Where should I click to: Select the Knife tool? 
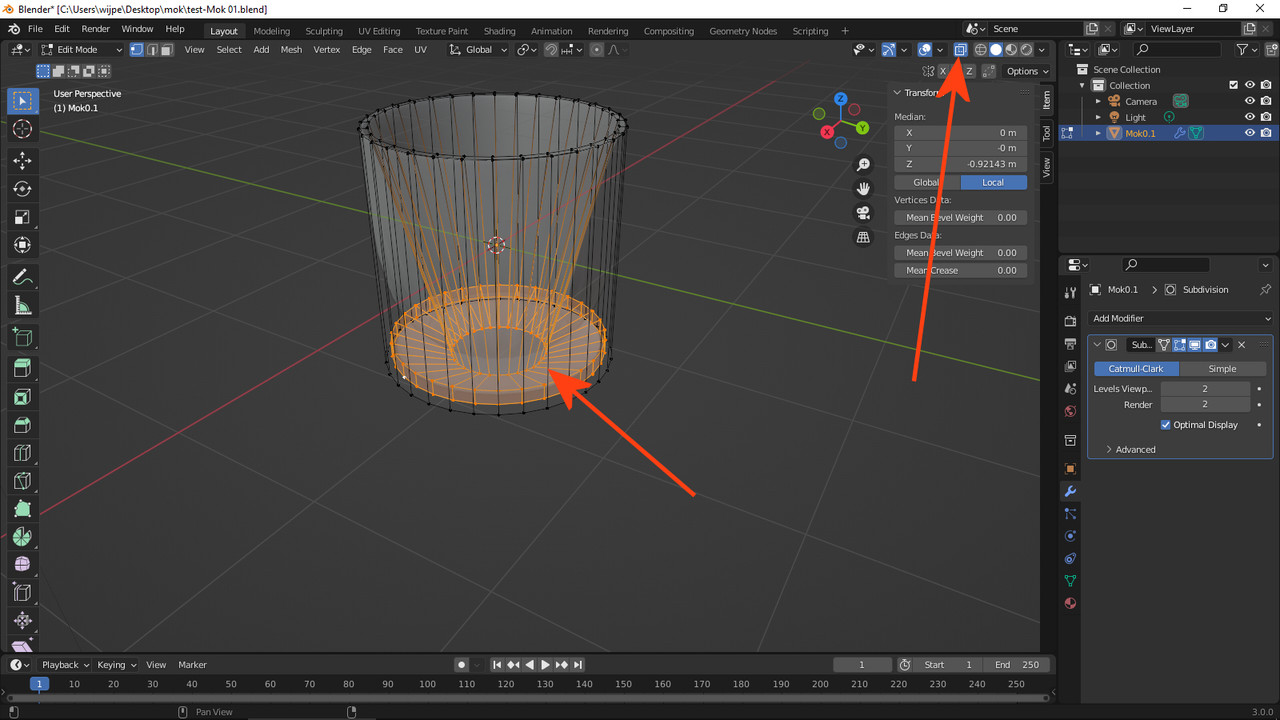coord(23,481)
